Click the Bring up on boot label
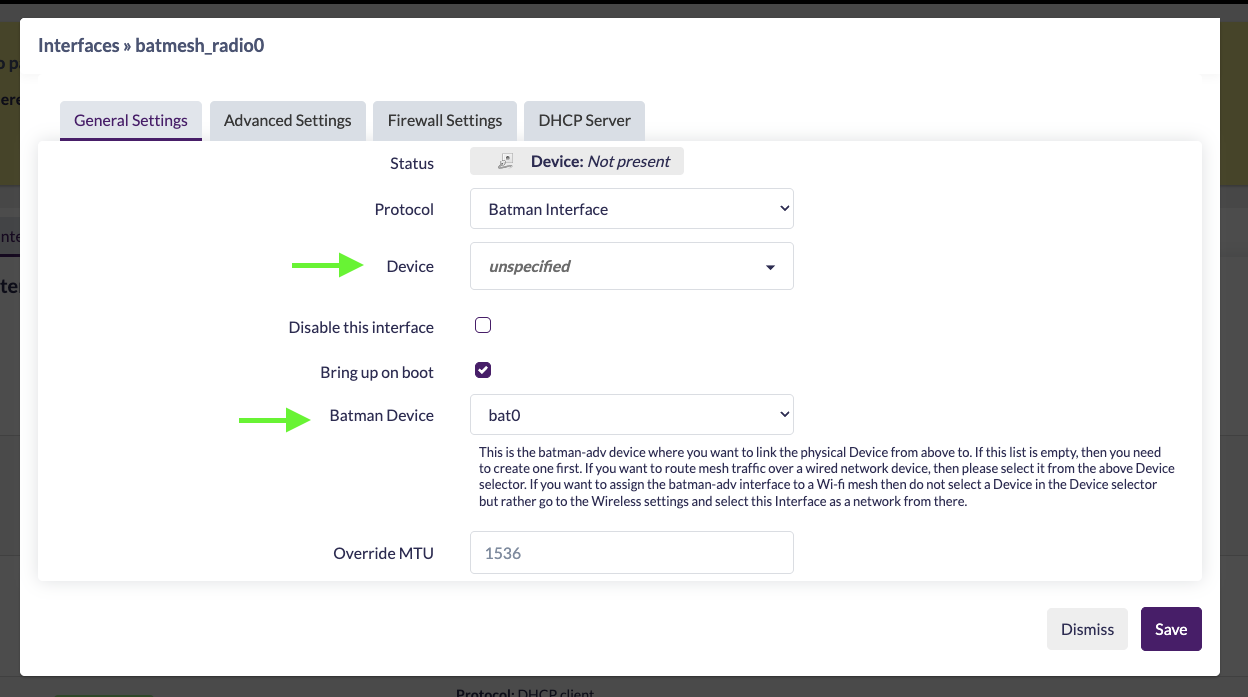Image resolution: width=1248 pixels, height=697 pixels. pyautogui.click(x=377, y=372)
